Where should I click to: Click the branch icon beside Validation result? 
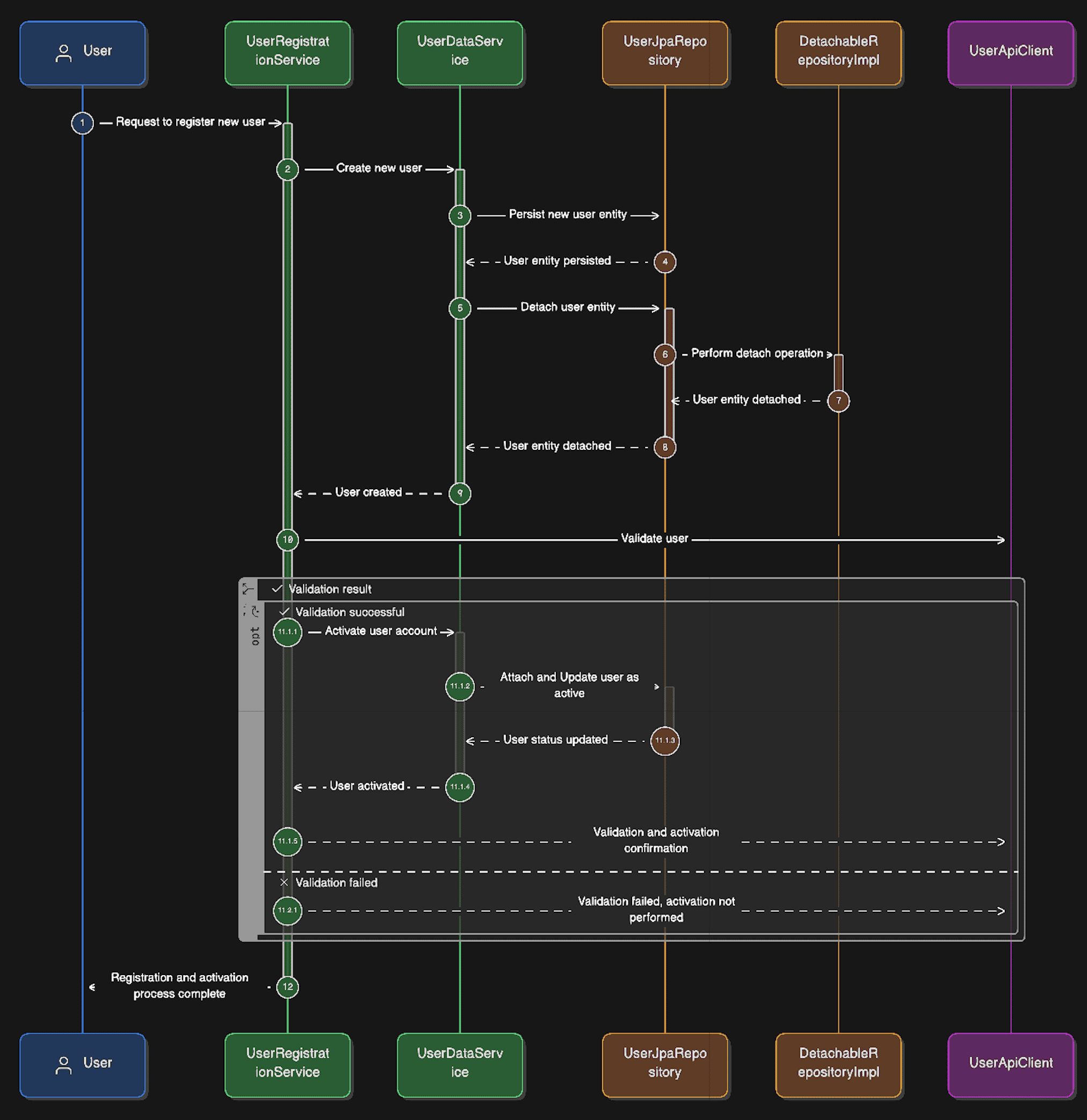[x=248, y=588]
